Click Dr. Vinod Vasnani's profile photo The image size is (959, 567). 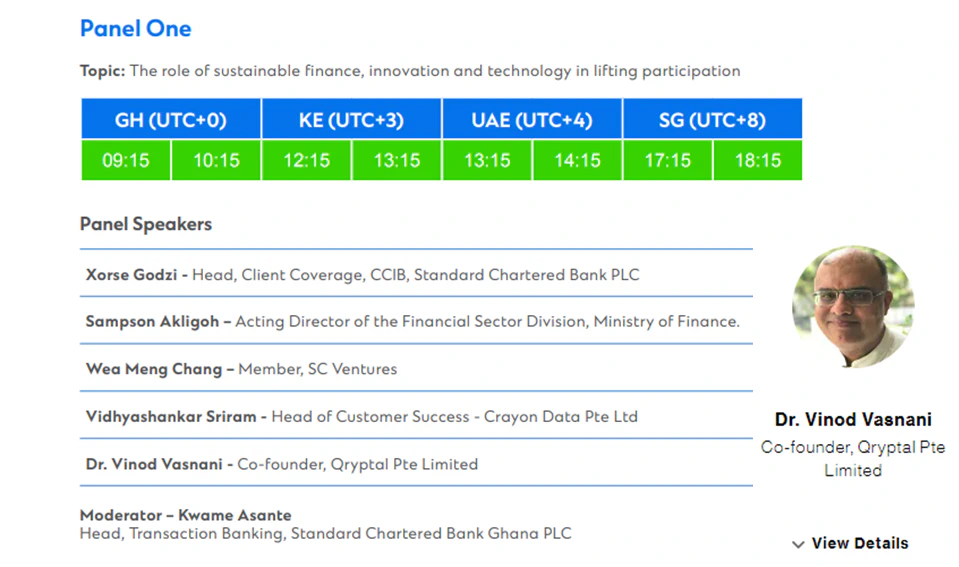(x=852, y=307)
